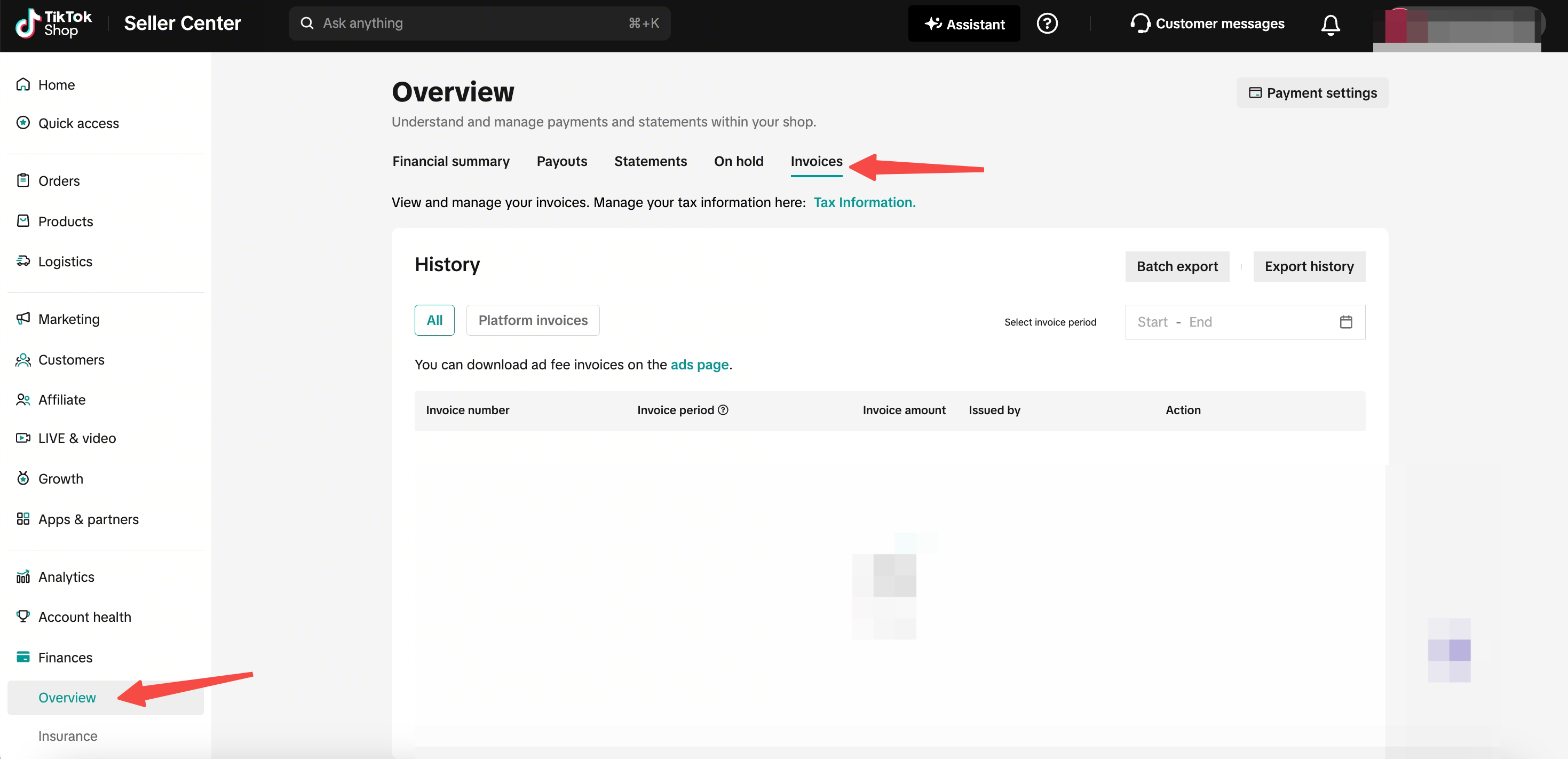Viewport: 1568px width, 759px height.
Task: Select Insurance under Finances
Action: point(68,736)
